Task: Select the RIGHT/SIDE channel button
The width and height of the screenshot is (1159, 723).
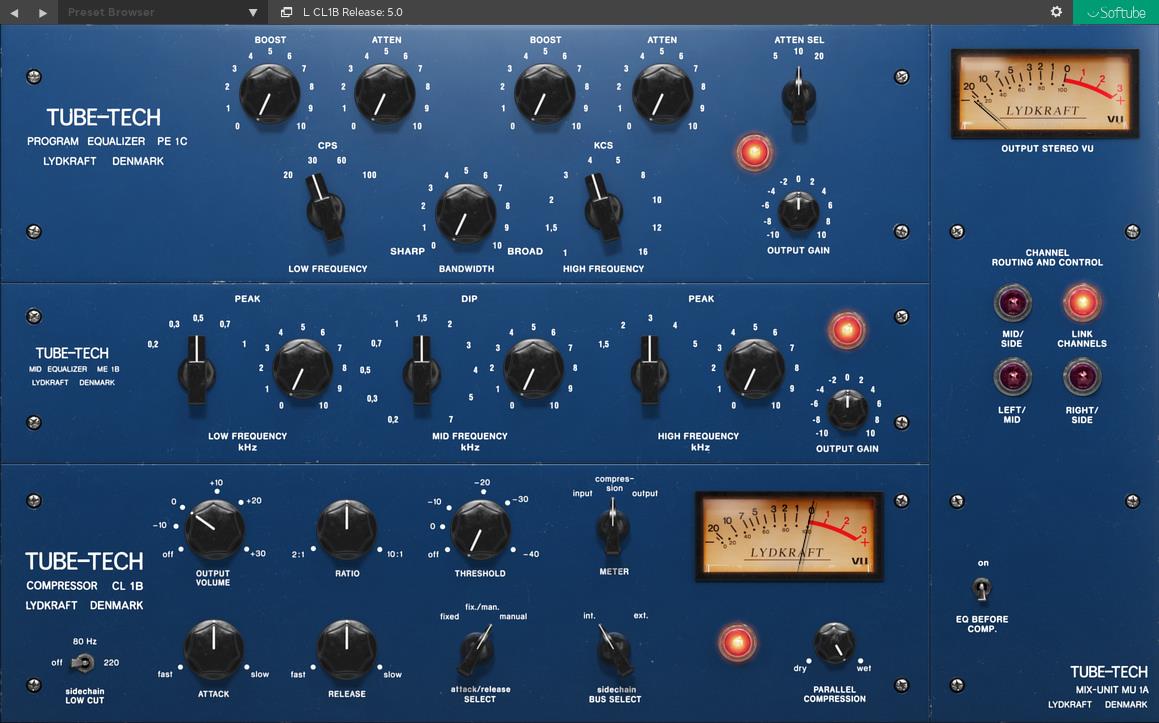Action: point(1081,377)
